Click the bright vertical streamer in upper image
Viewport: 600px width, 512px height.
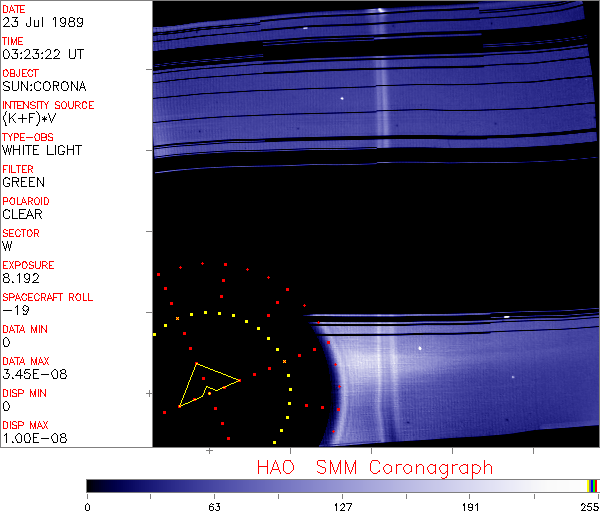380,80
